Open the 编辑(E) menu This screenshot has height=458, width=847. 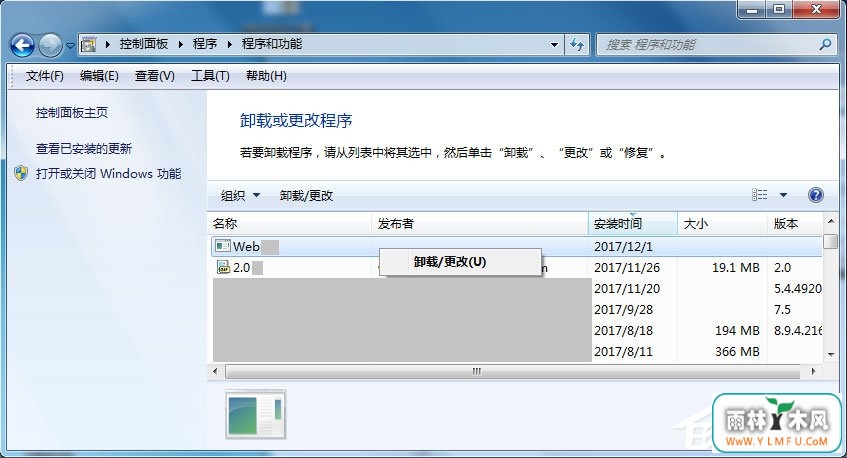(99, 76)
